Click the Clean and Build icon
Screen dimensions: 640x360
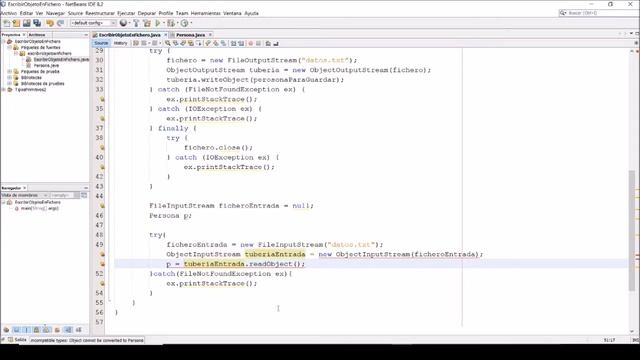(x=147, y=23)
